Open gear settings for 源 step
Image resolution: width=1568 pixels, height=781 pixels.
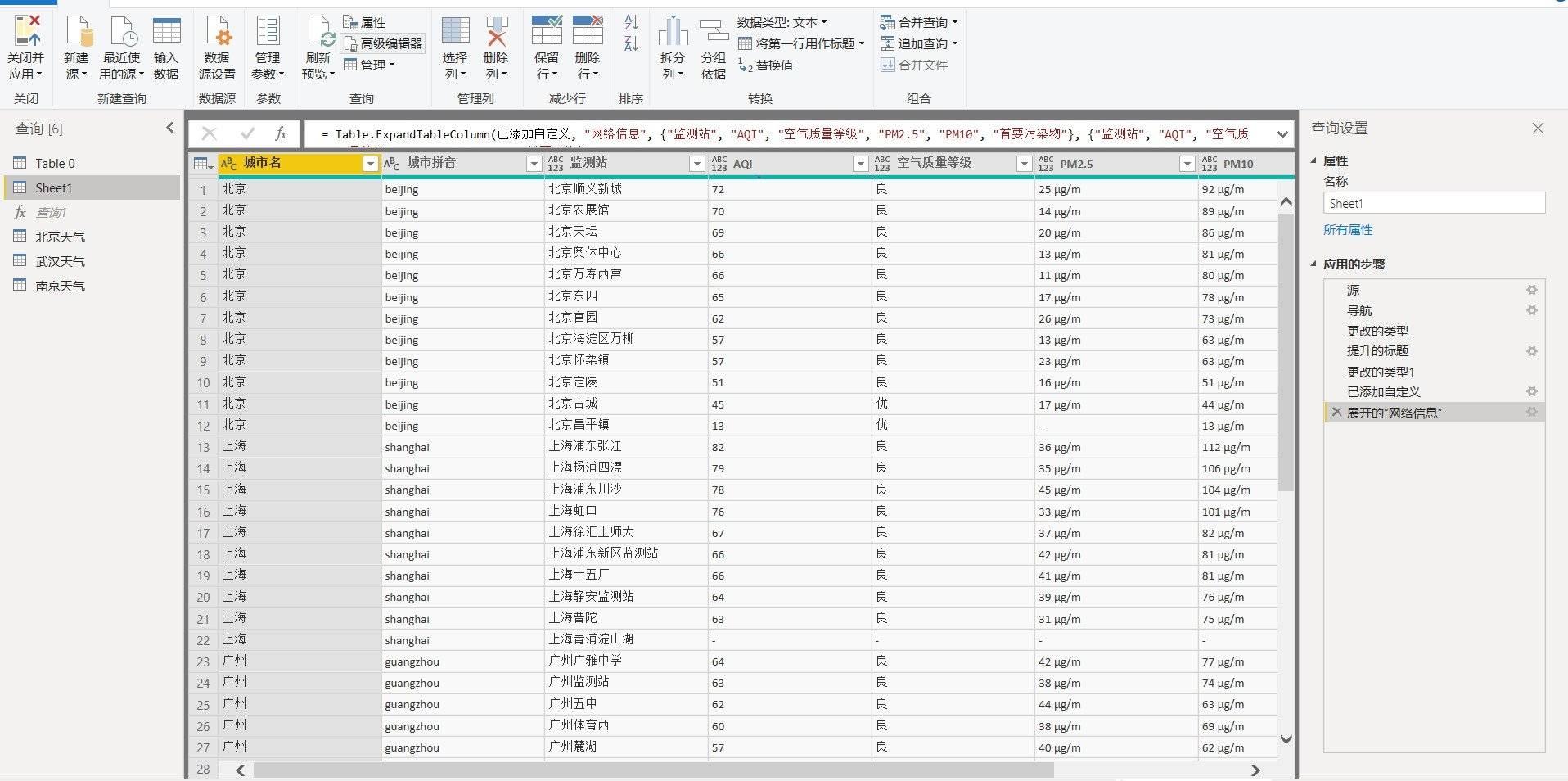[x=1531, y=290]
